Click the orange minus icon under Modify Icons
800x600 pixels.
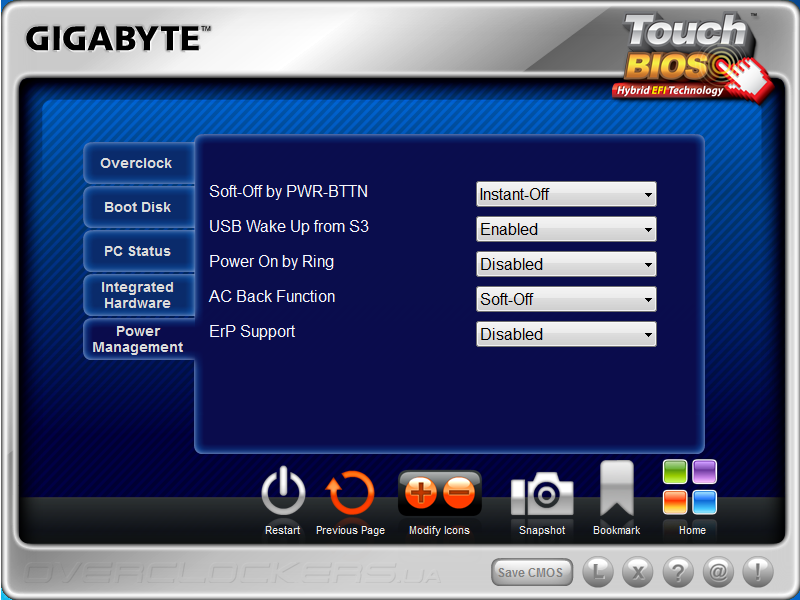(459, 493)
